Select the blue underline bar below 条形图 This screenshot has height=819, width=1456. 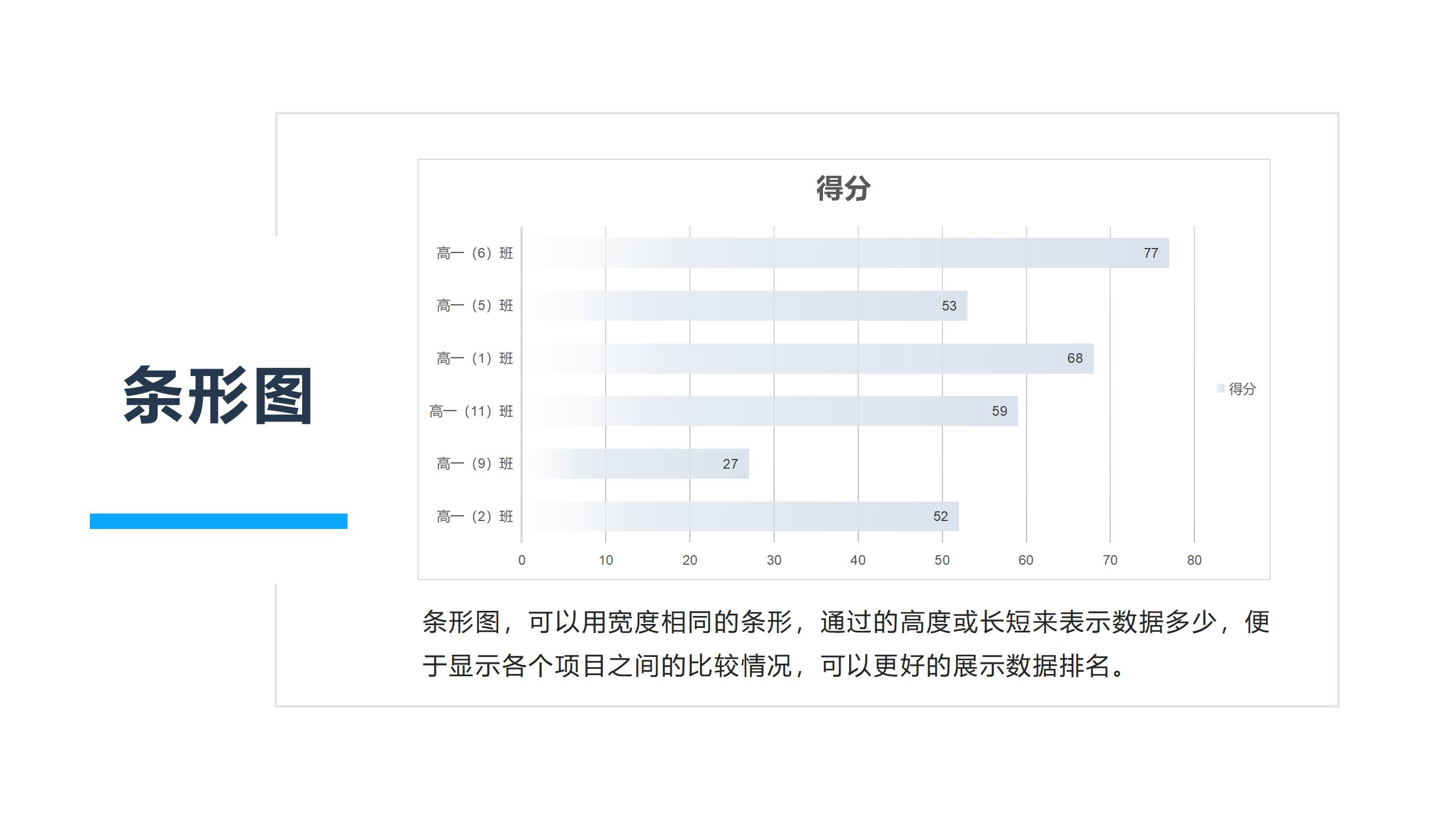(218, 521)
